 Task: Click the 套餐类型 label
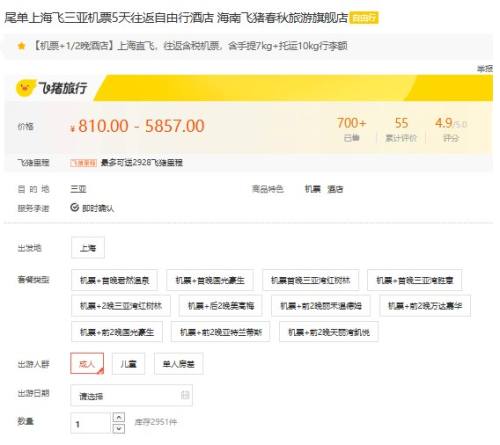tap(33, 280)
